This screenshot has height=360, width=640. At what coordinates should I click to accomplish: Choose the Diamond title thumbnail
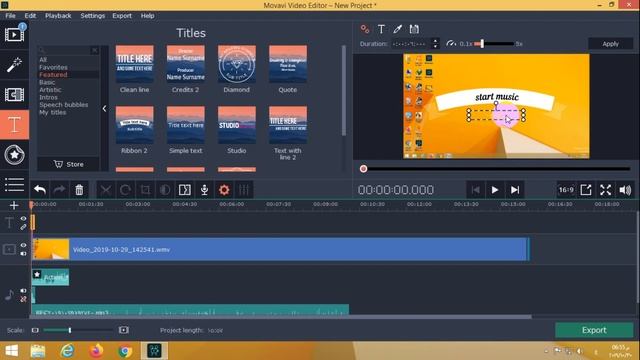point(237,64)
